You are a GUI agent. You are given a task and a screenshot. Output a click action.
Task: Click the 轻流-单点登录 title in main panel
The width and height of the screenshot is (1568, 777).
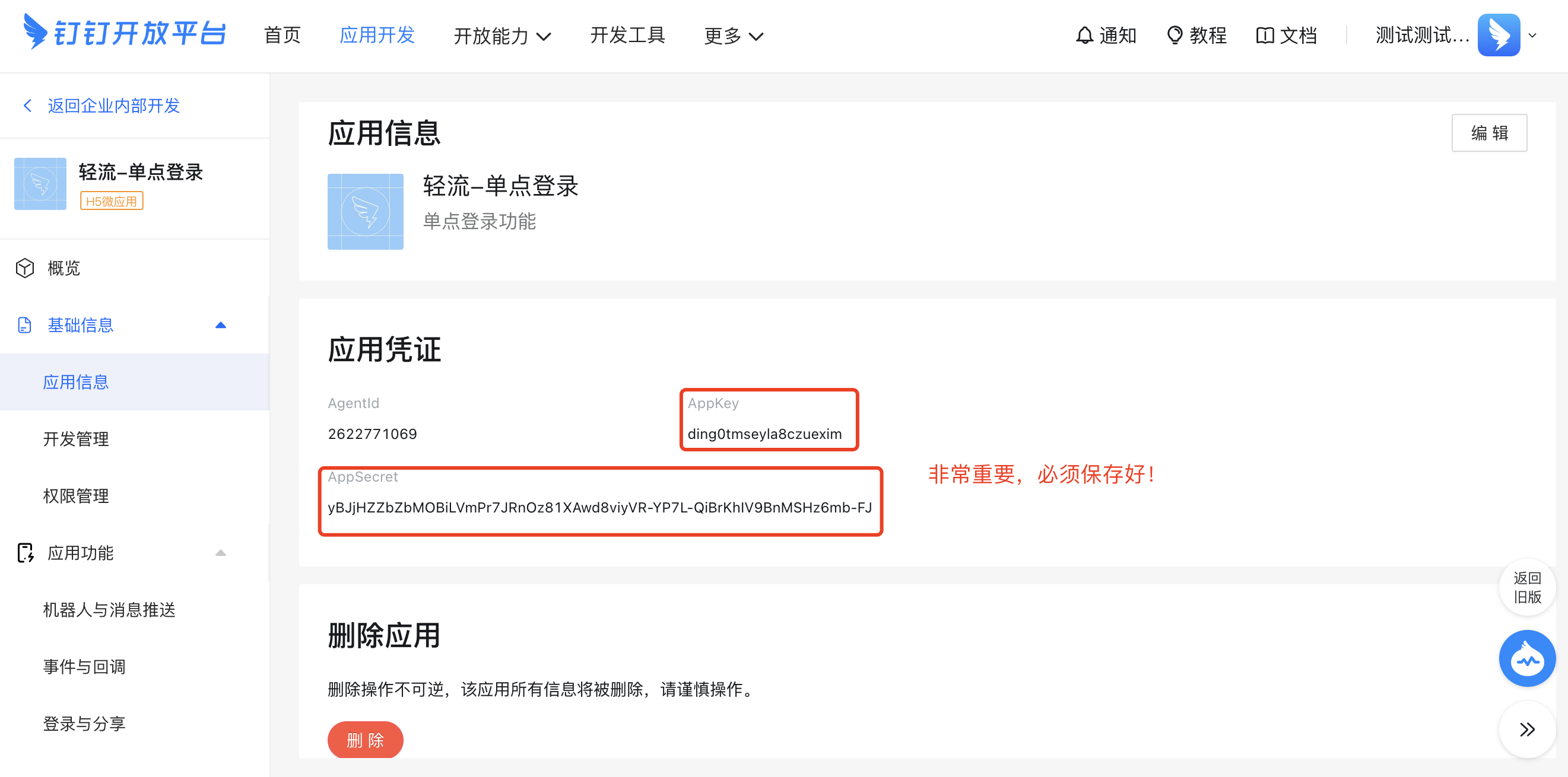(x=500, y=186)
